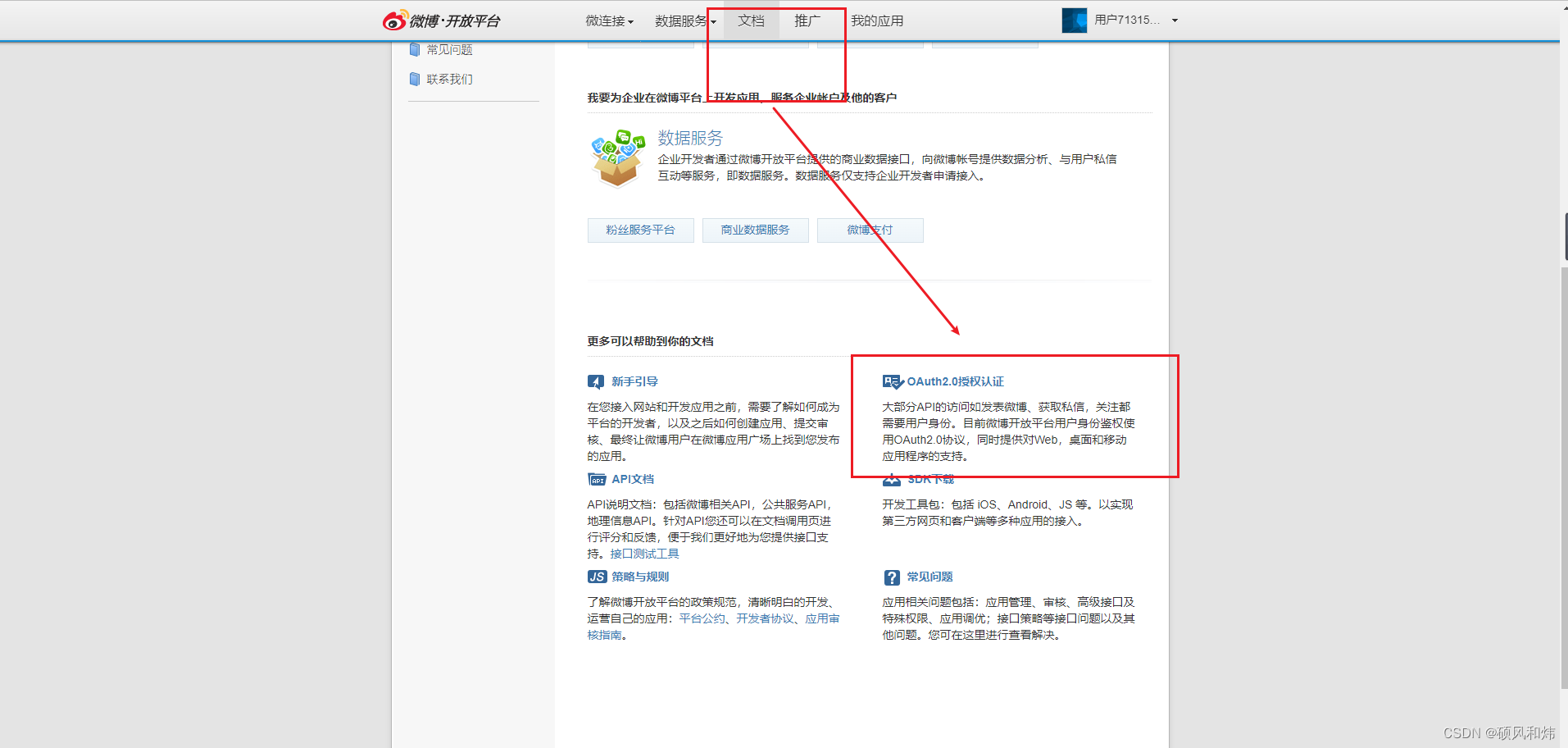Open the 微连接 dropdown menu

(608, 21)
